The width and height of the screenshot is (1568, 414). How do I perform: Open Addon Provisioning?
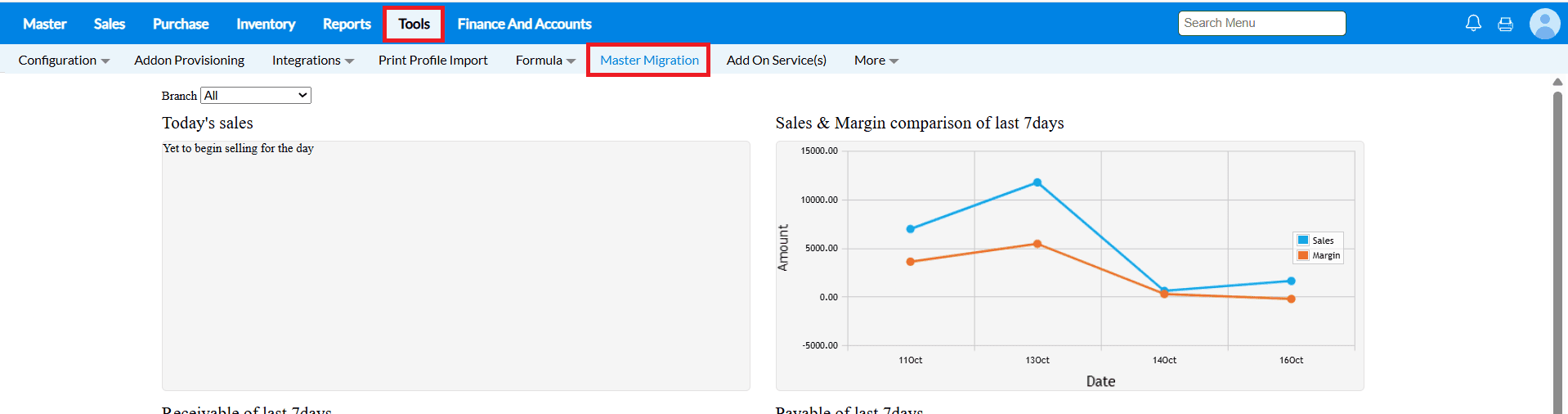tap(189, 61)
